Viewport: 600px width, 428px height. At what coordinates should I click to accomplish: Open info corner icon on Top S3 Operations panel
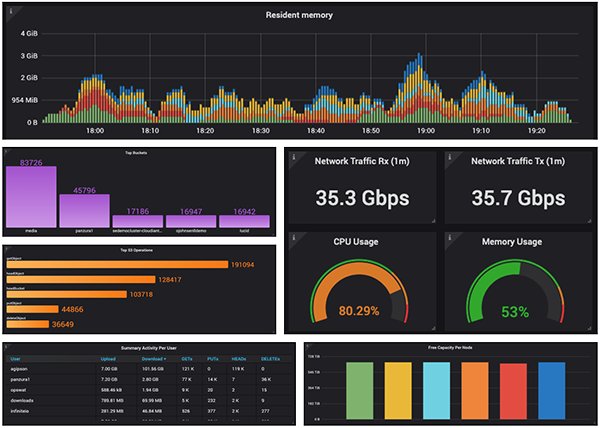(x=6, y=249)
